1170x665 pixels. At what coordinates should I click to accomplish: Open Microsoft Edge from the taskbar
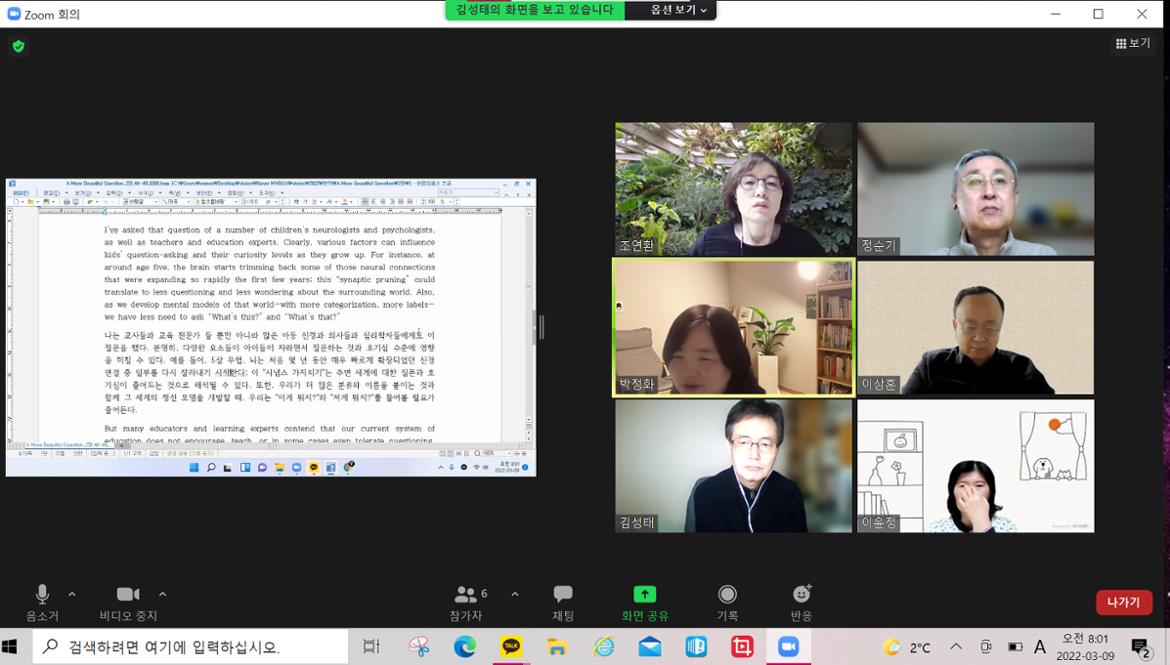click(x=465, y=647)
